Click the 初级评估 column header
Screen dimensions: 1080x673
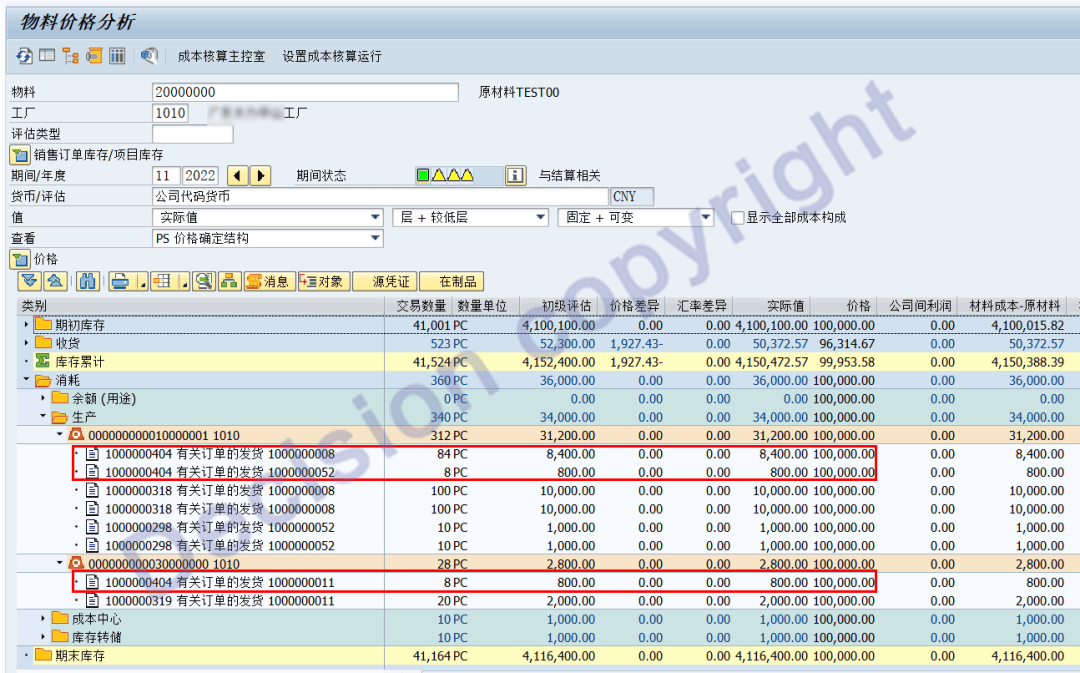[559, 306]
